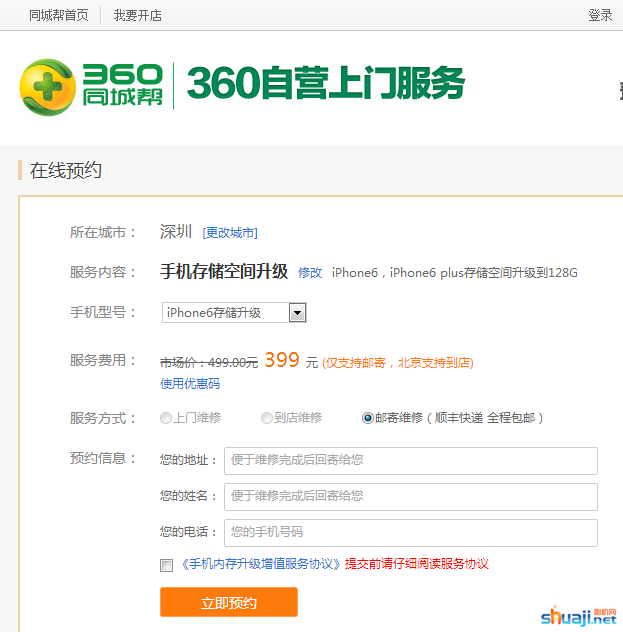The image size is (623, 632).
Task: Expand the 手机型号 dropdown arrow
Action: click(297, 313)
